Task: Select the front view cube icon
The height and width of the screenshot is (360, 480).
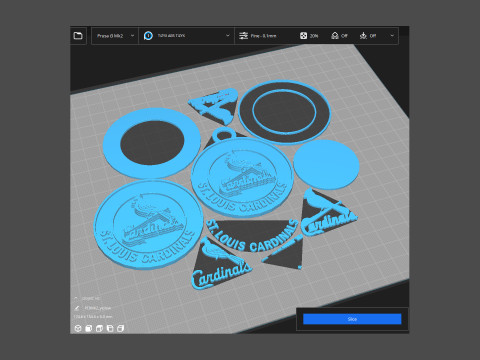Action: 88,328
